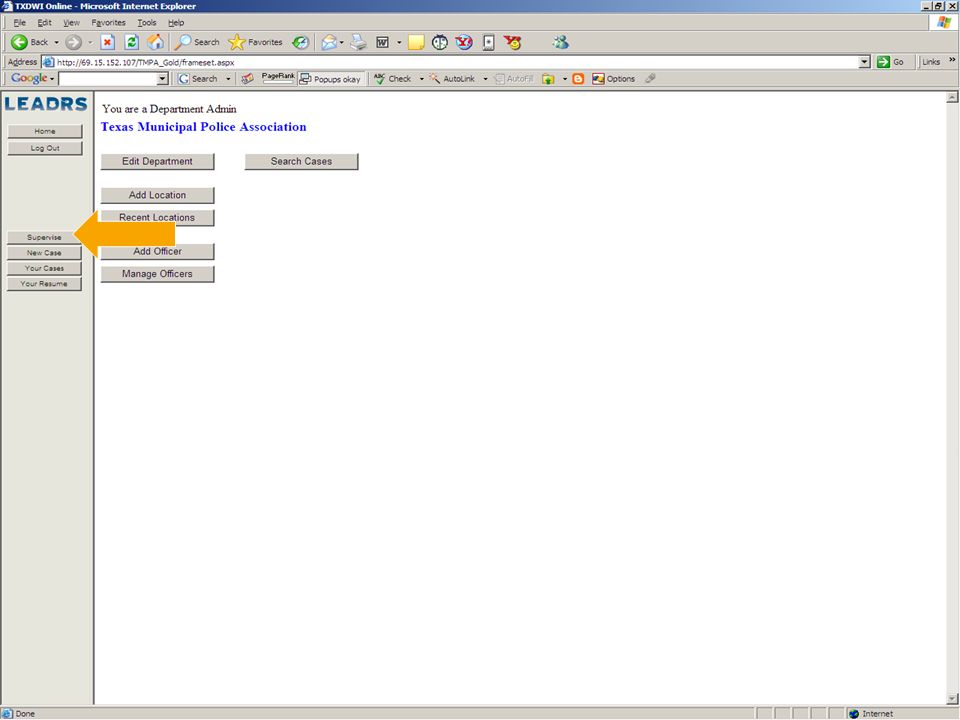Open the Address bar dropdown arrow

point(864,62)
